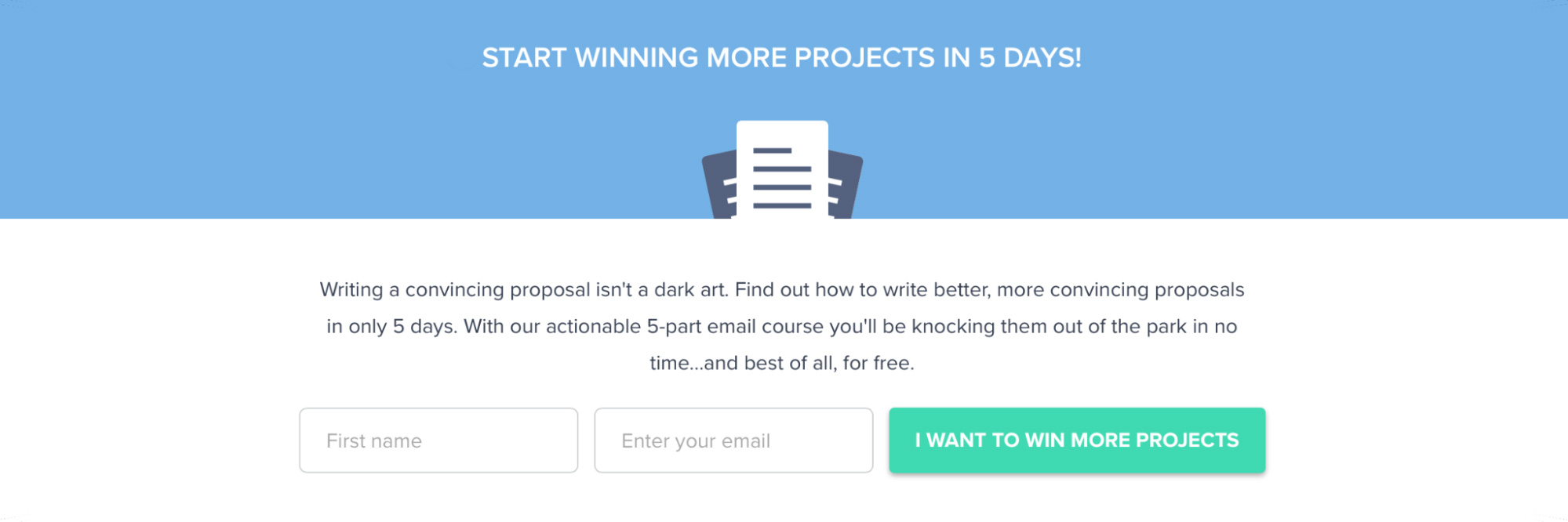
Task: Click the START WINNING MORE PROJECTS heading
Action: coord(782,56)
